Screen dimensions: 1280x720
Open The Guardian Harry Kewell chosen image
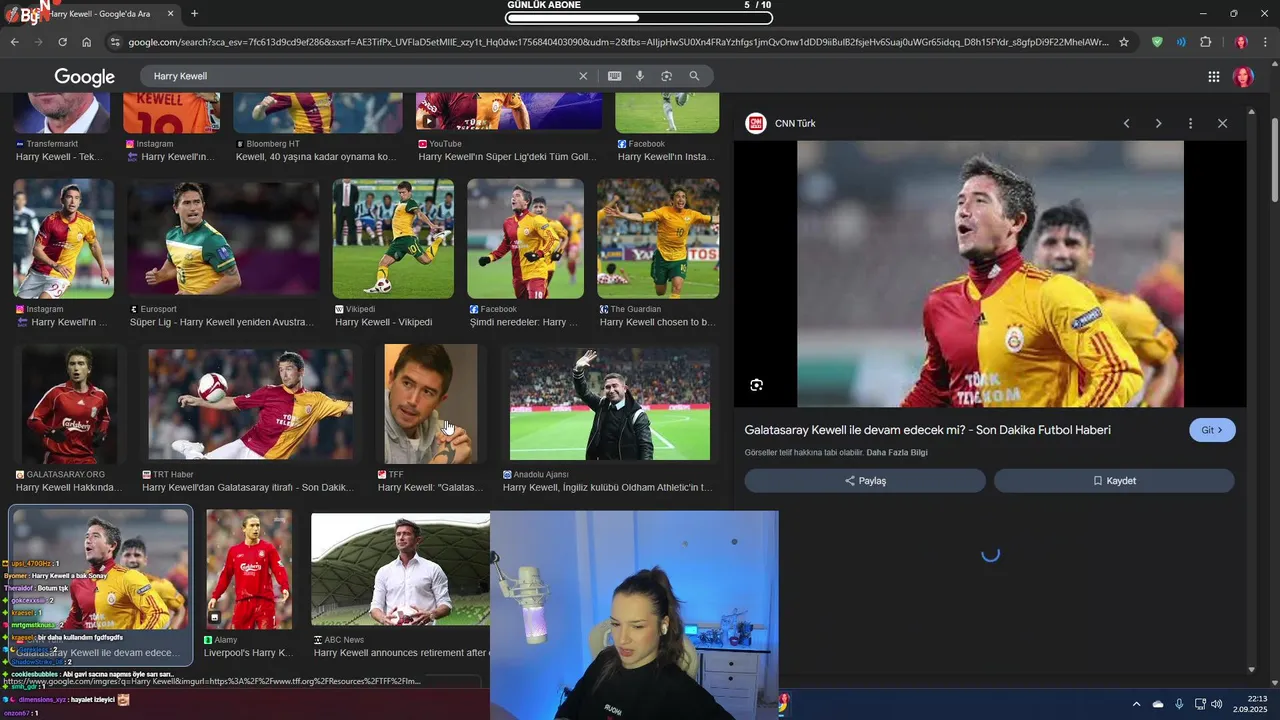658,239
